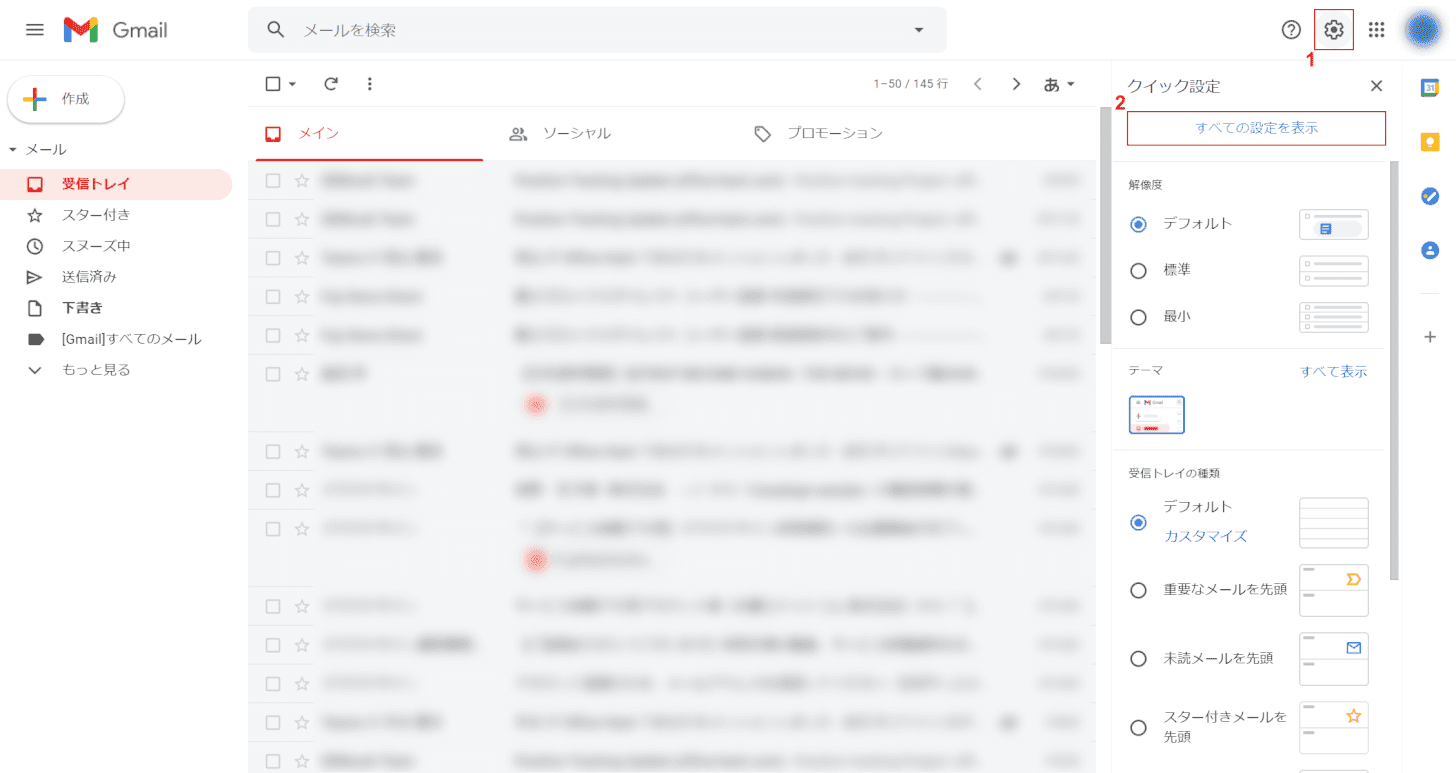The image size is (1456, 773).
Task: Click the search magnifier icon
Action: tap(276, 30)
